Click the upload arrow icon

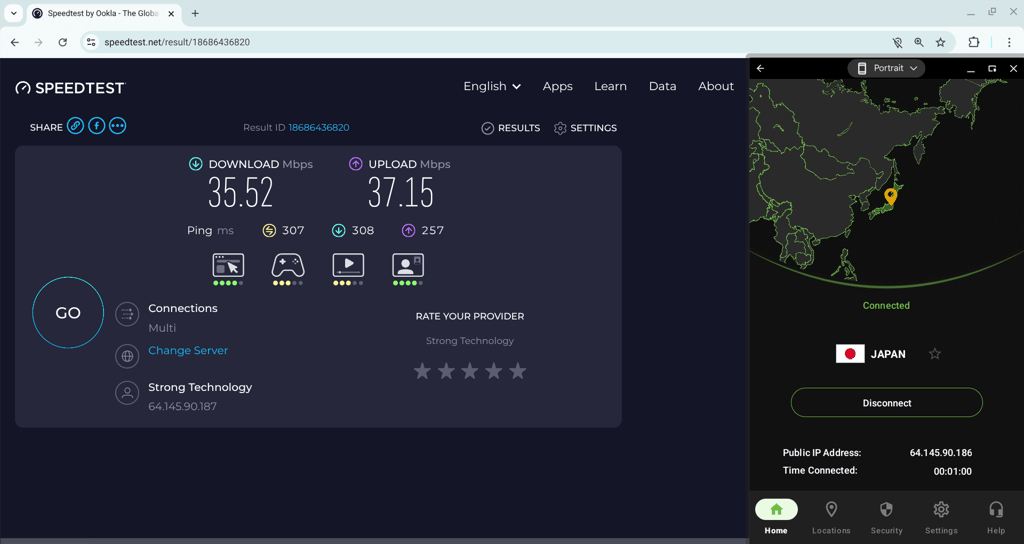355,164
